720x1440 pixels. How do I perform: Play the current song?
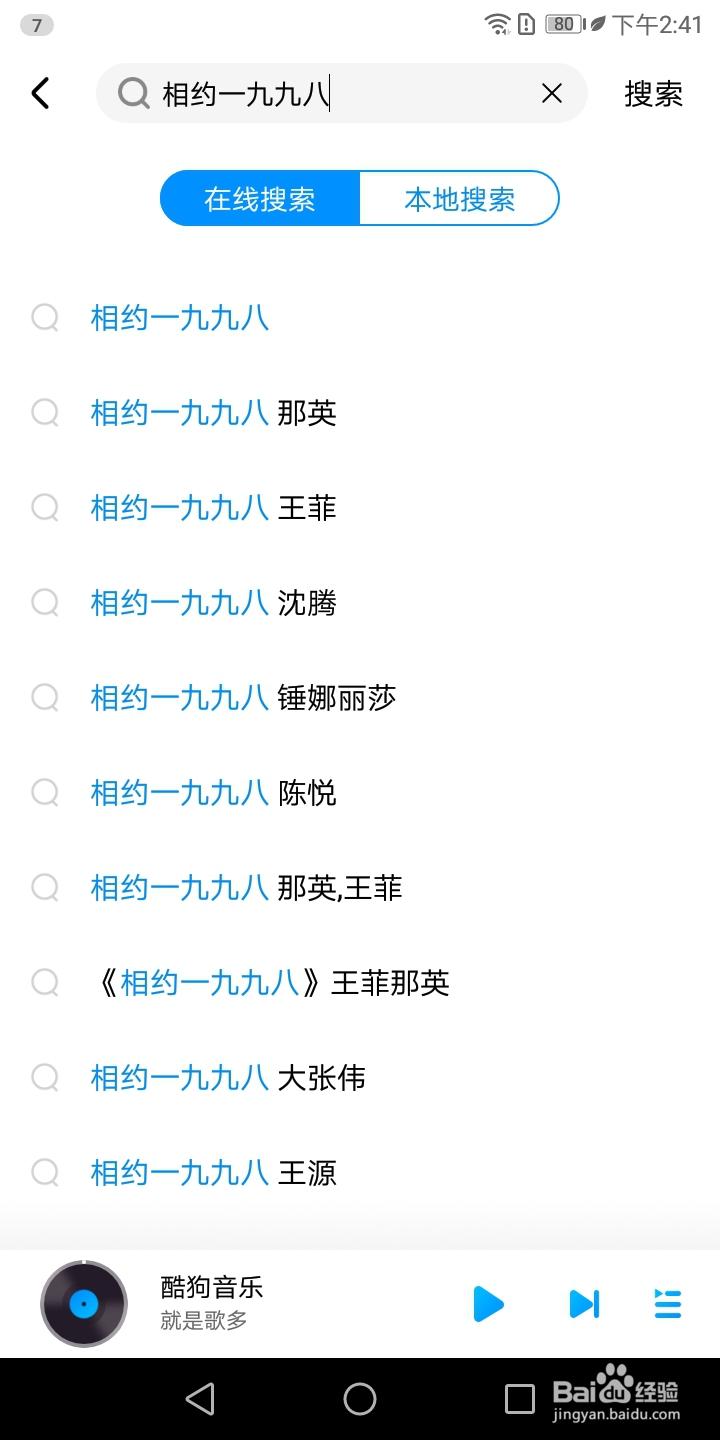coord(487,1304)
